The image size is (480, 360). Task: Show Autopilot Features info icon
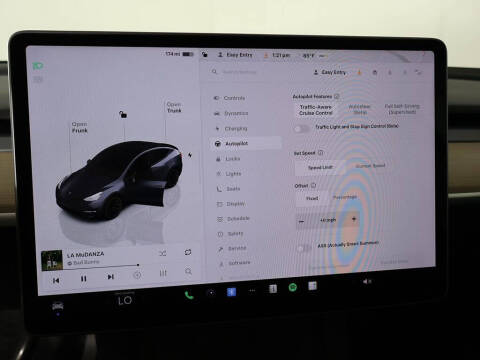click(337, 96)
